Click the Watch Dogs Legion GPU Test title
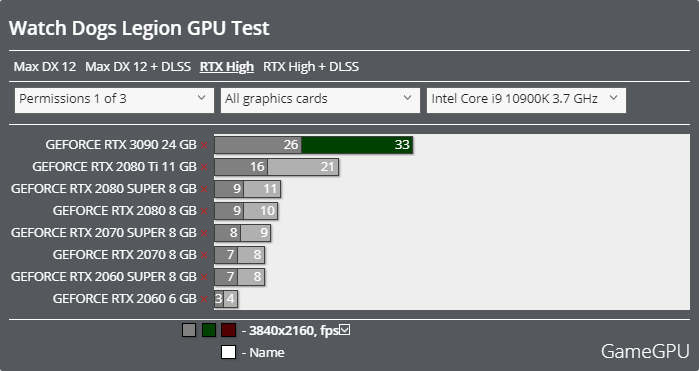The image size is (699, 371). pyautogui.click(x=139, y=28)
